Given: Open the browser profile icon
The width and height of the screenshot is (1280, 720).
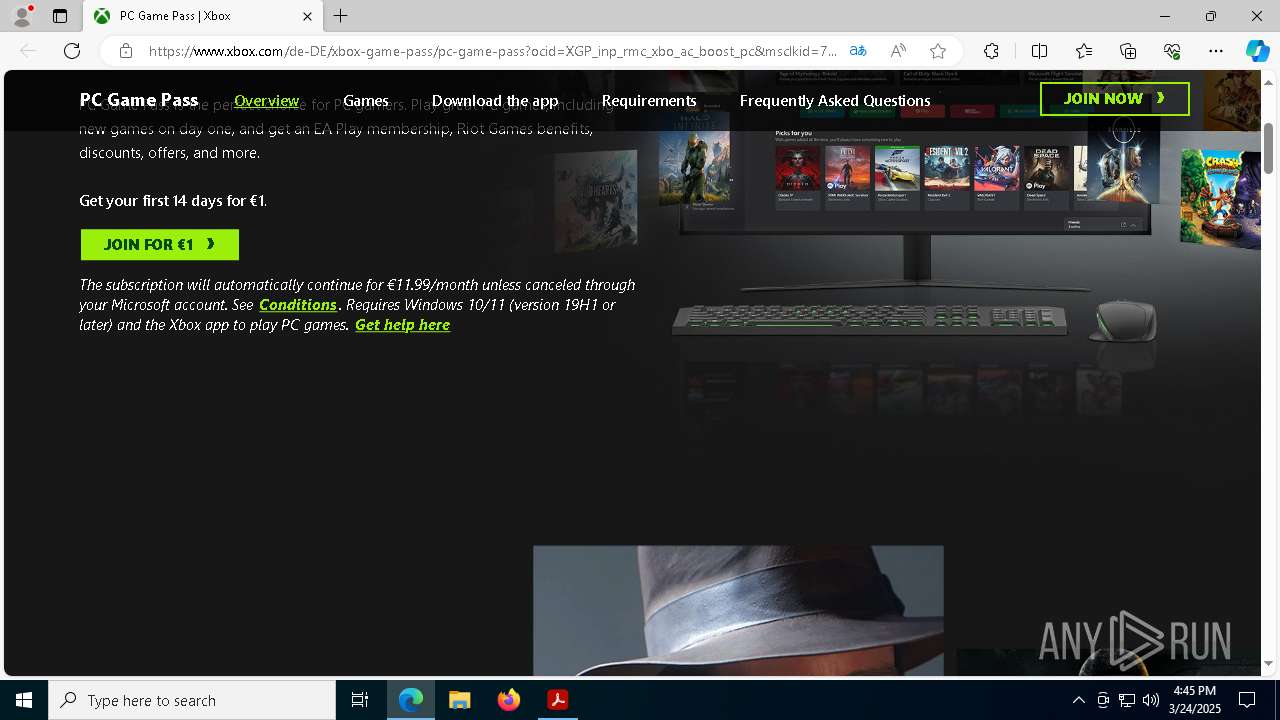Looking at the screenshot, I should [22, 16].
